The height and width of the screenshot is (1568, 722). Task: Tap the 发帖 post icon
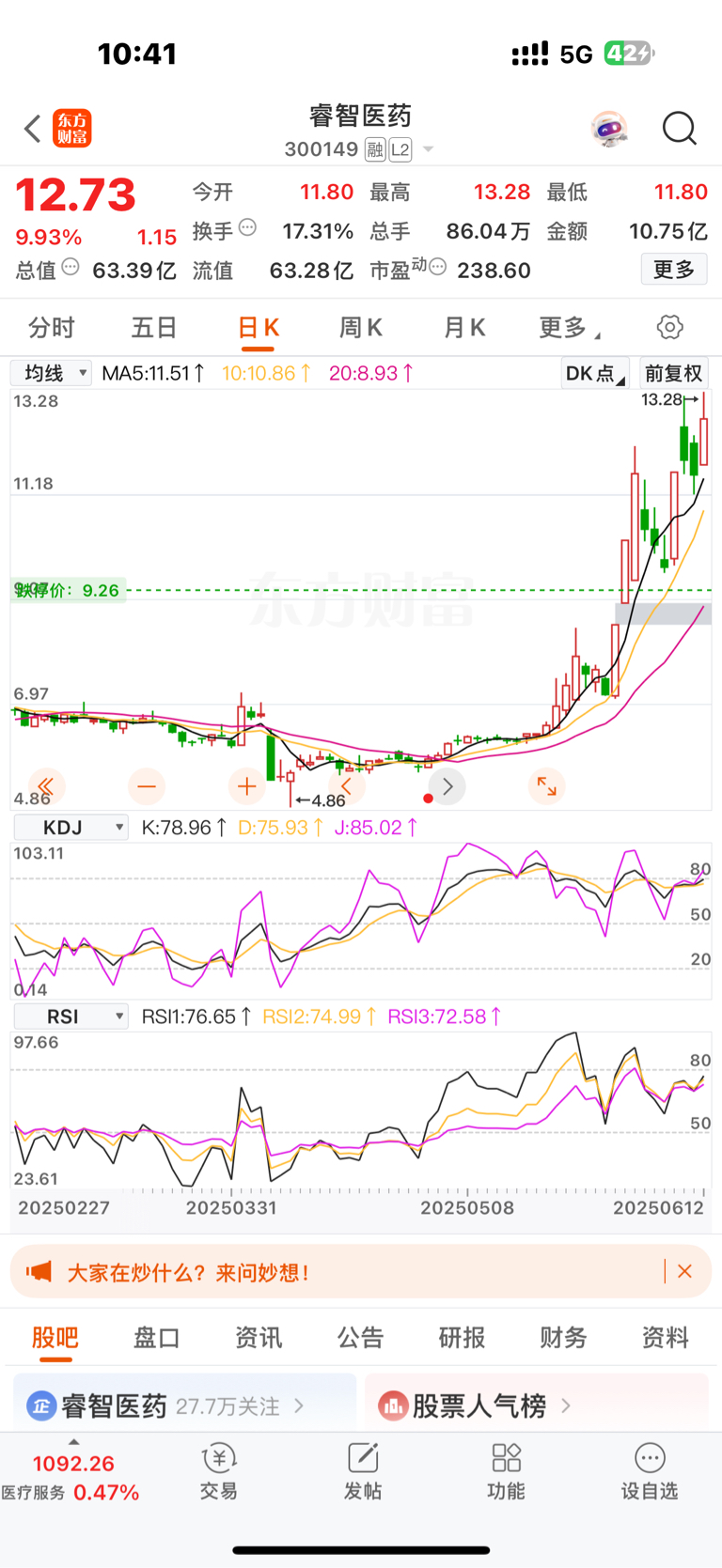363,1471
